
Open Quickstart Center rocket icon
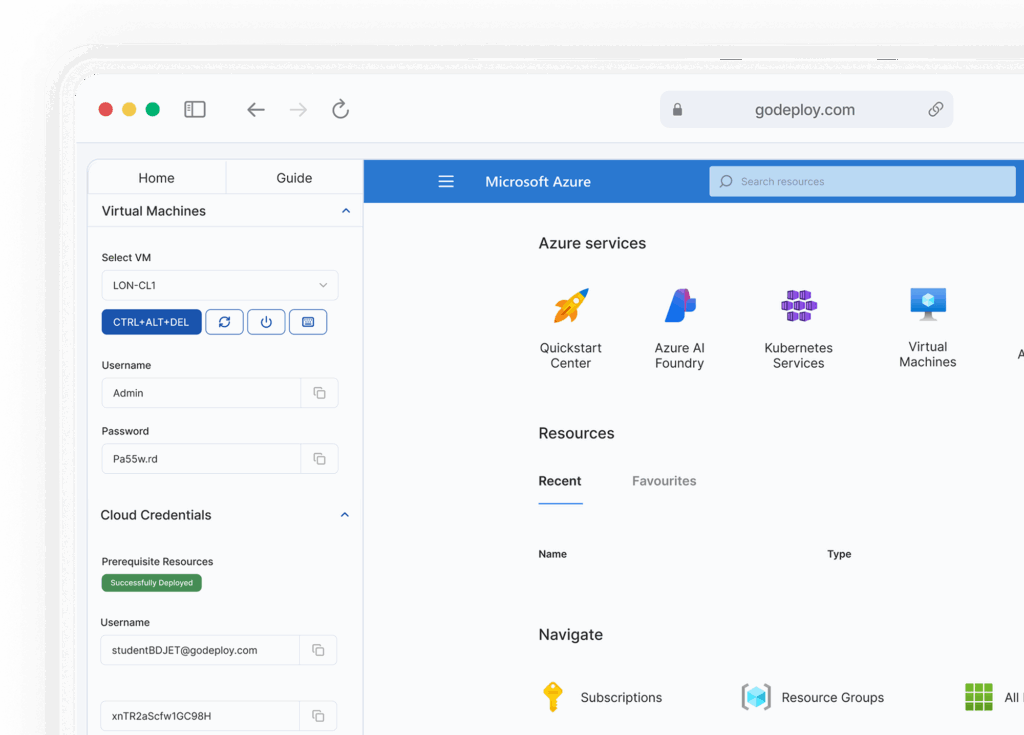coord(571,306)
